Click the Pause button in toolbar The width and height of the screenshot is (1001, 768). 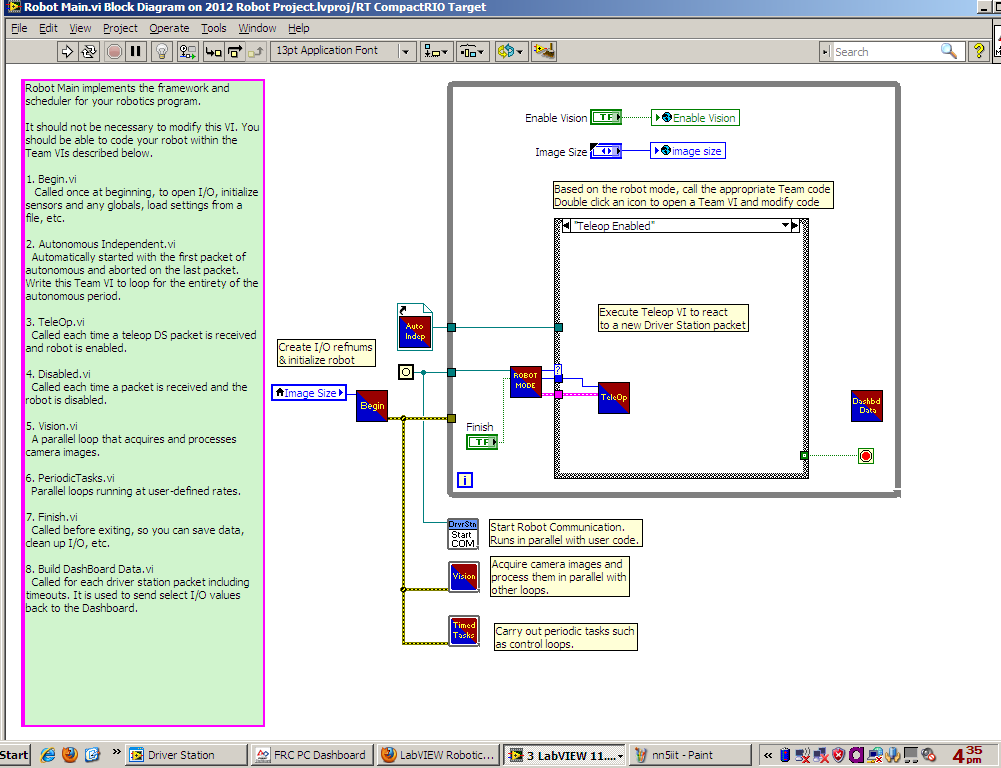[x=135, y=51]
